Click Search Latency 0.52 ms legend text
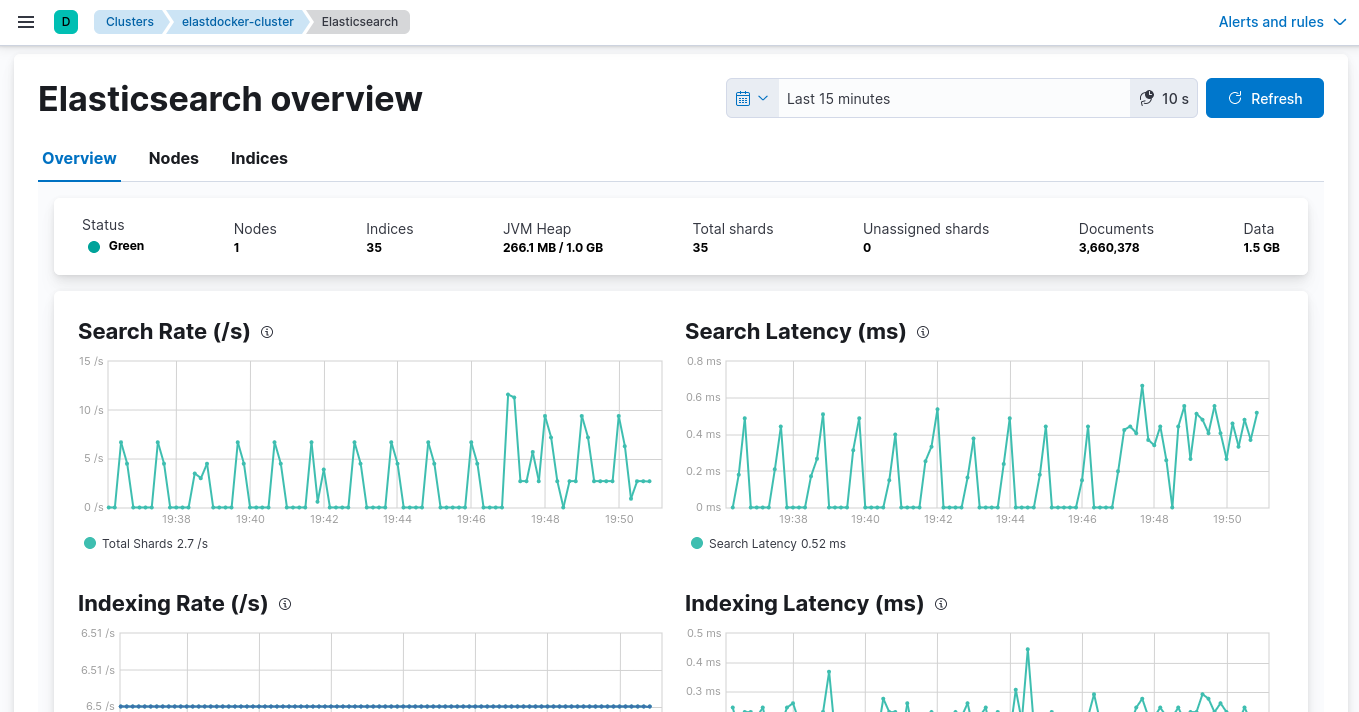 pos(777,544)
